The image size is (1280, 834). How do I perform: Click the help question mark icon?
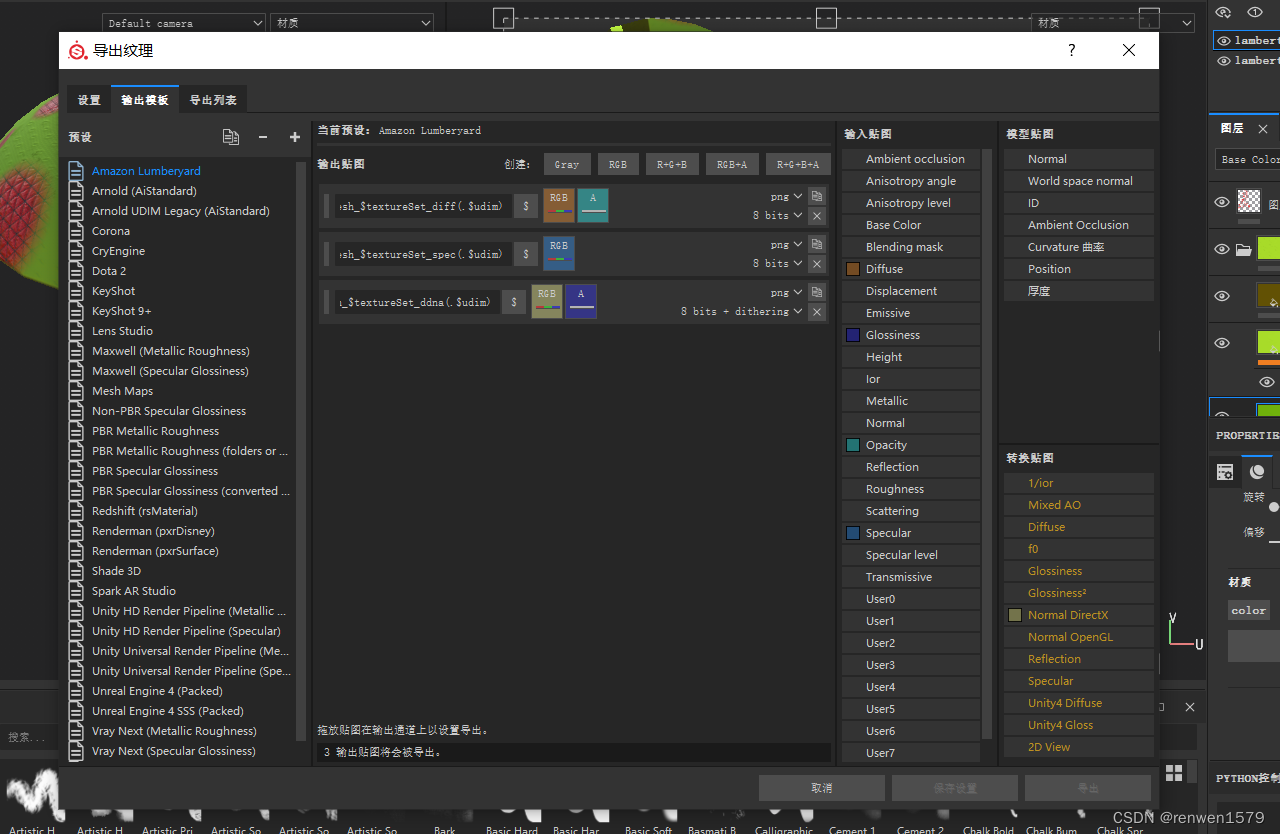1072,50
